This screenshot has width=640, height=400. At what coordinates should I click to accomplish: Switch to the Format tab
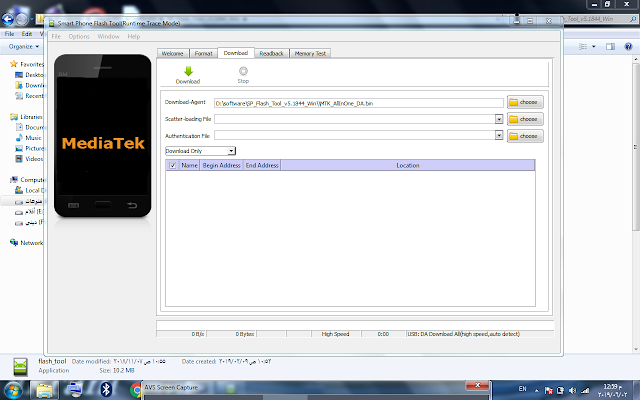point(203,53)
